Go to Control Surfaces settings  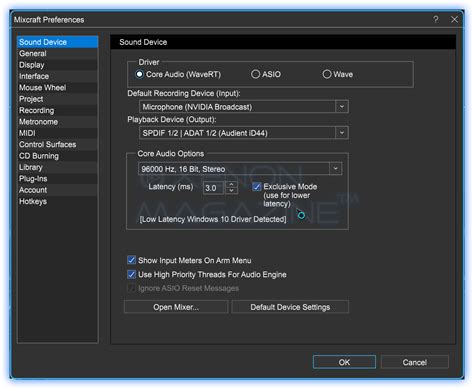[58, 144]
